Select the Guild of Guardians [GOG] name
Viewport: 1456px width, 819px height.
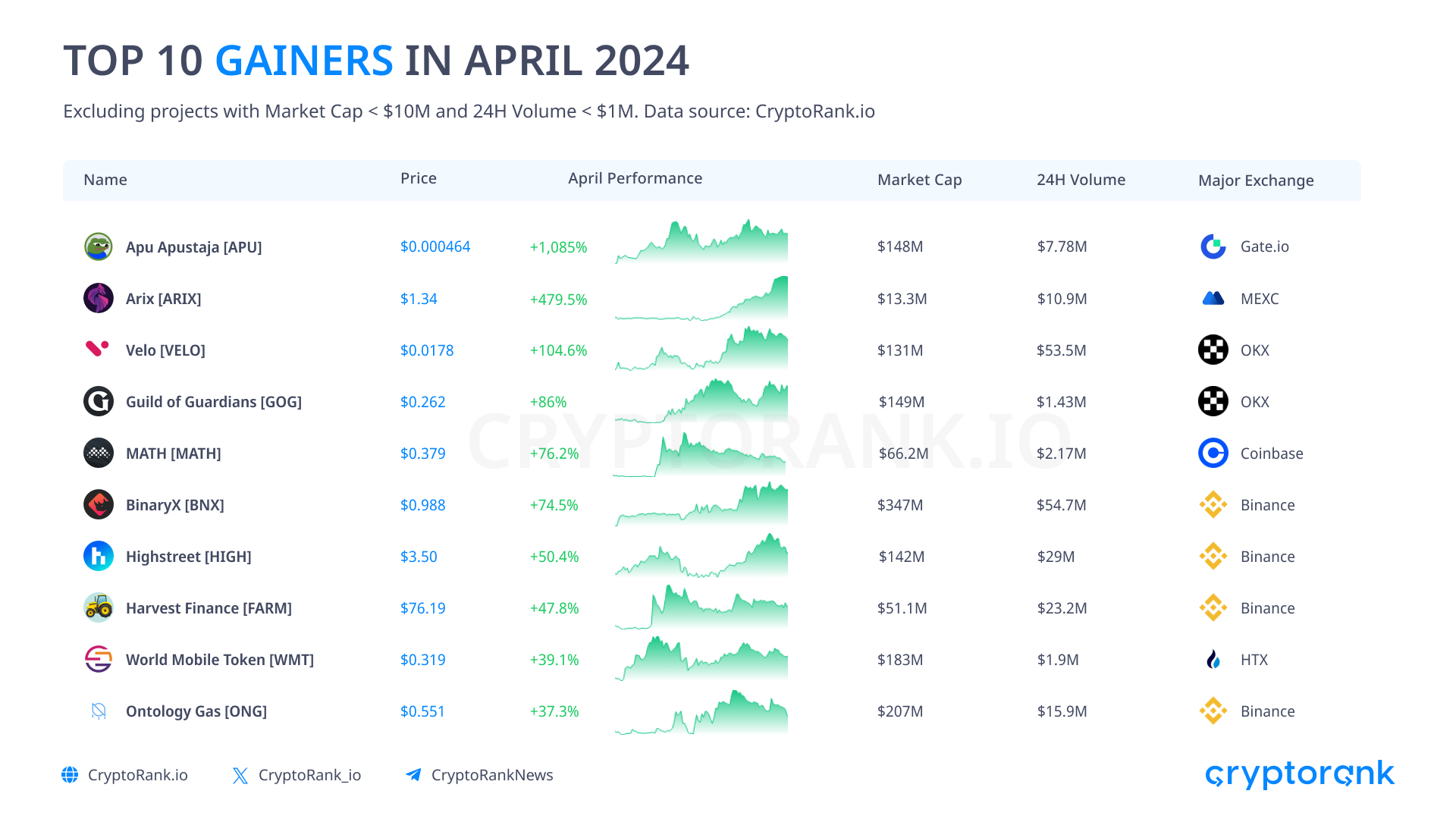pyautogui.click(x=214, y=402)
